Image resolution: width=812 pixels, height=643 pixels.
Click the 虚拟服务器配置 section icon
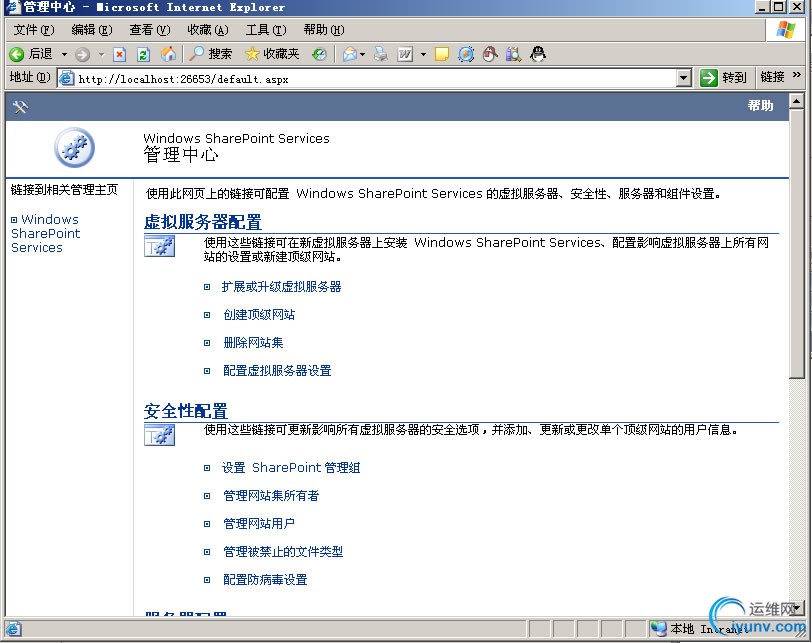click(x=160, y=246)
